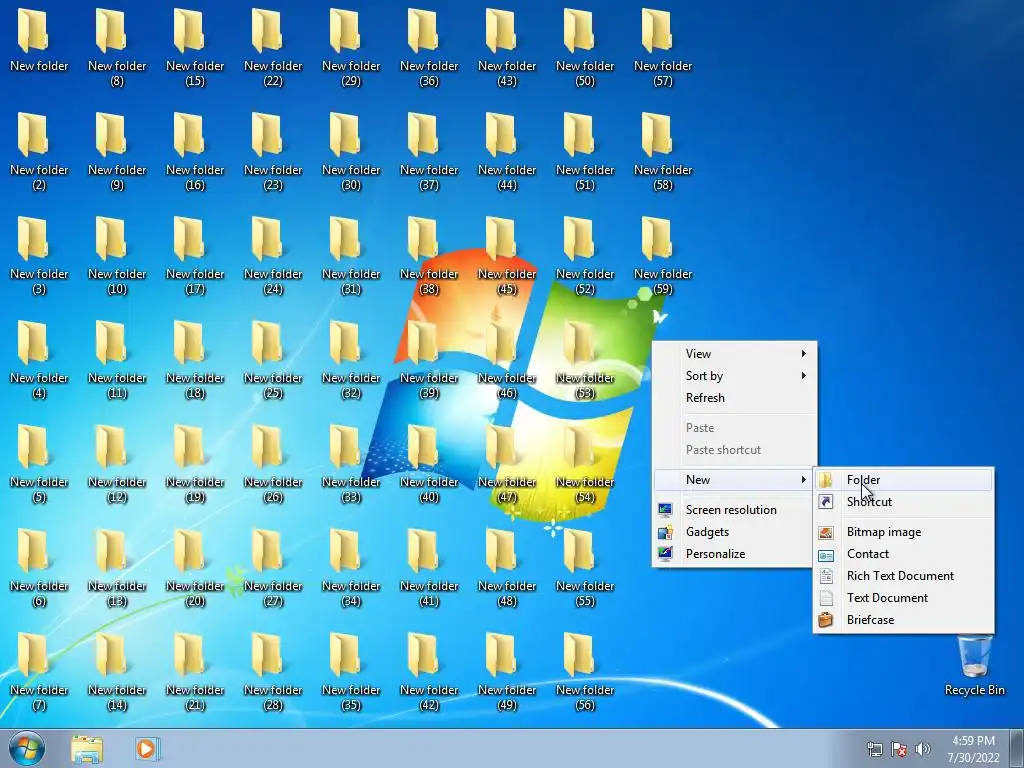The width and height of the screenshot is (1024, 768).
Task: Expand the Sort by submenu
Action: pos(735,376)
